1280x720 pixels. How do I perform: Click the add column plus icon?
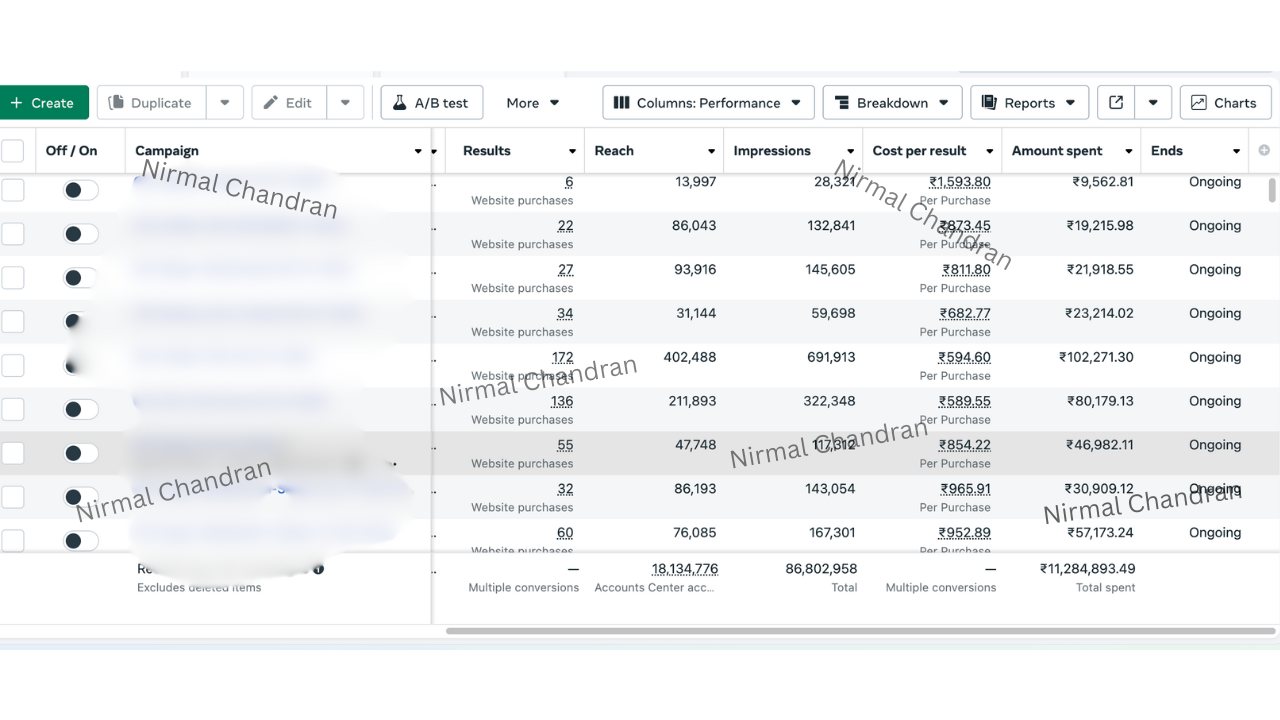[1264, 151]
